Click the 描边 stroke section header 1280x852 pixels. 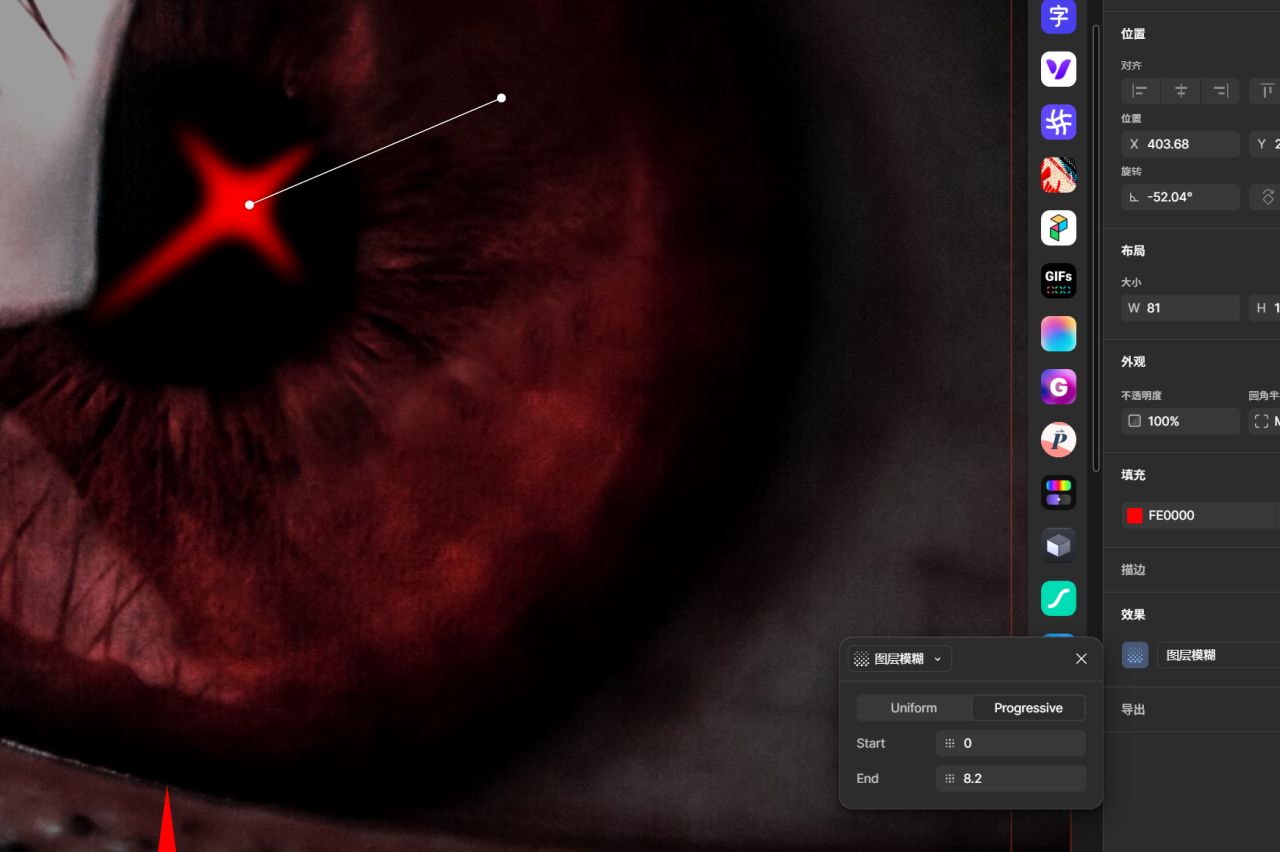click(1133, 569)
